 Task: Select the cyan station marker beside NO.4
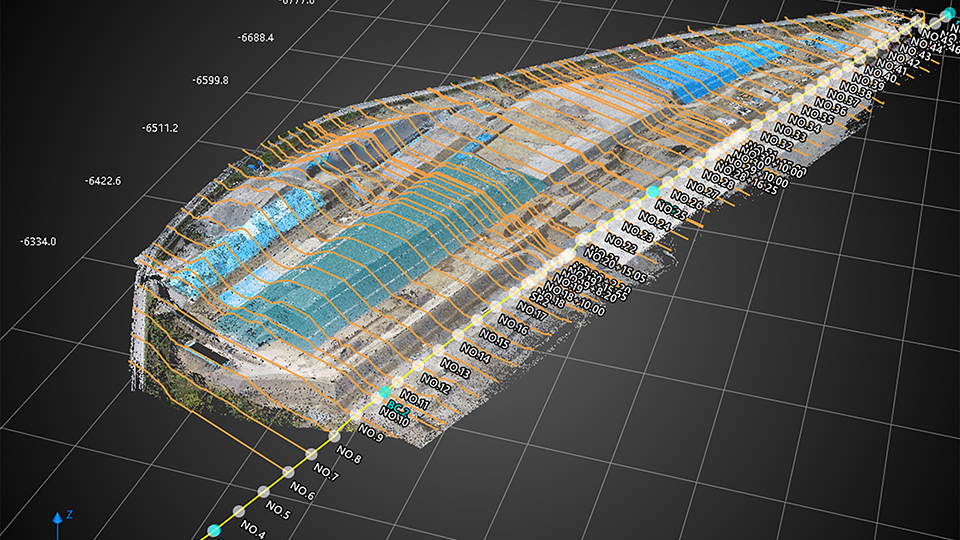coord(213,530)
